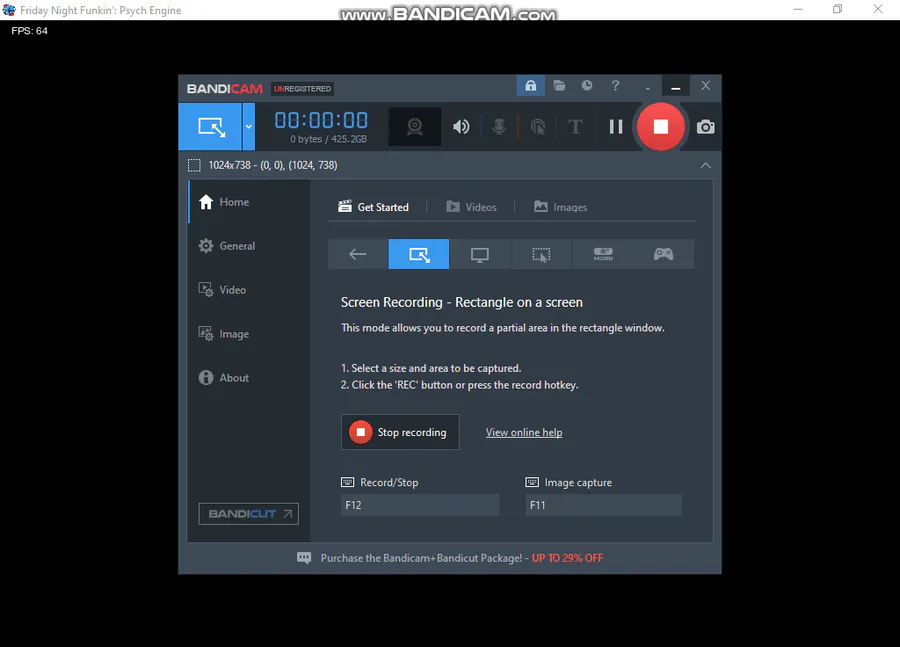The height and width of the screenshot is (647, 900).
Task: Toggle the speaker sound icon
Action: 461,126
